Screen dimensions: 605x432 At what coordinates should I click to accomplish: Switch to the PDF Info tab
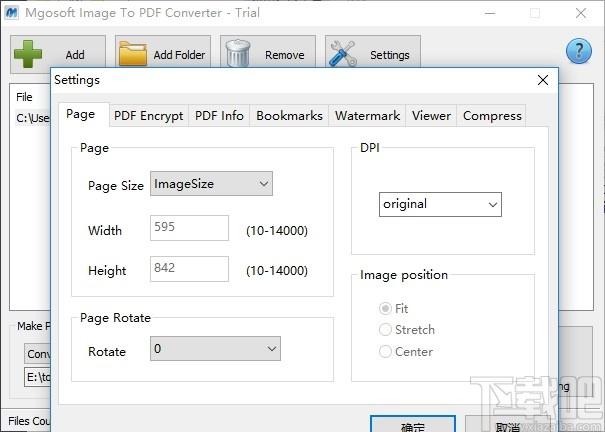pyautogui.click(x=219, y=116)
